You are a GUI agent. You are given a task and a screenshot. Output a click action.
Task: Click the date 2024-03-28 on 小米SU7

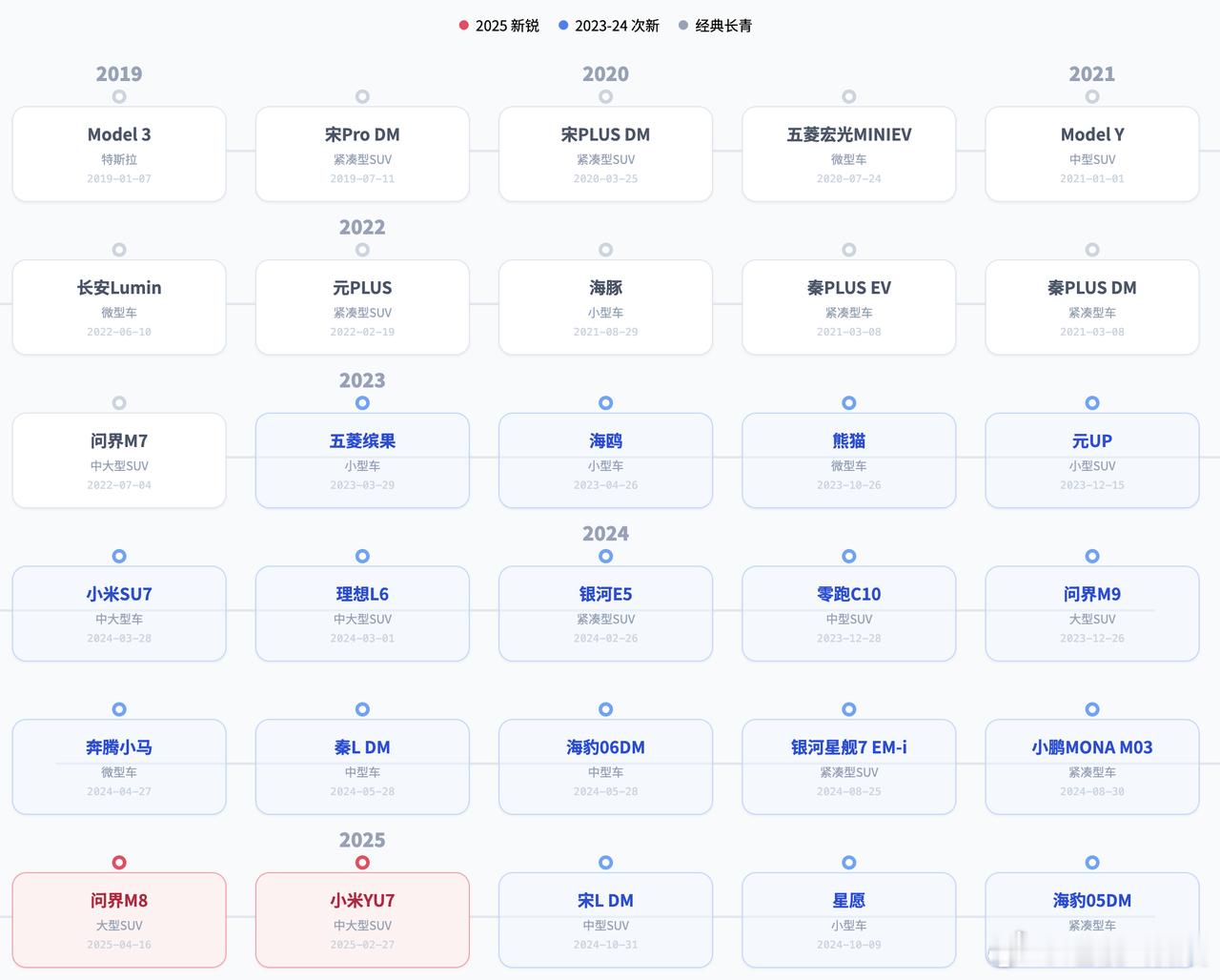pyautogui.click(x=119, y=639)
